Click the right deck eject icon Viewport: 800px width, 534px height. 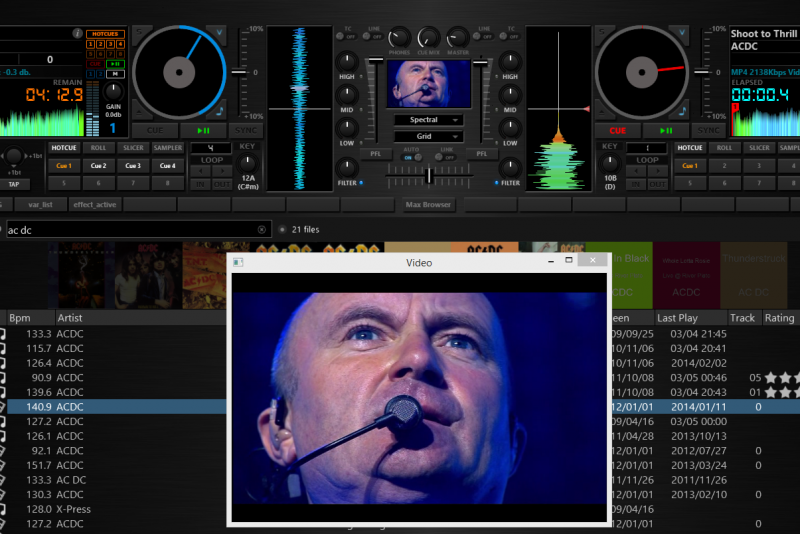(602, 110)
